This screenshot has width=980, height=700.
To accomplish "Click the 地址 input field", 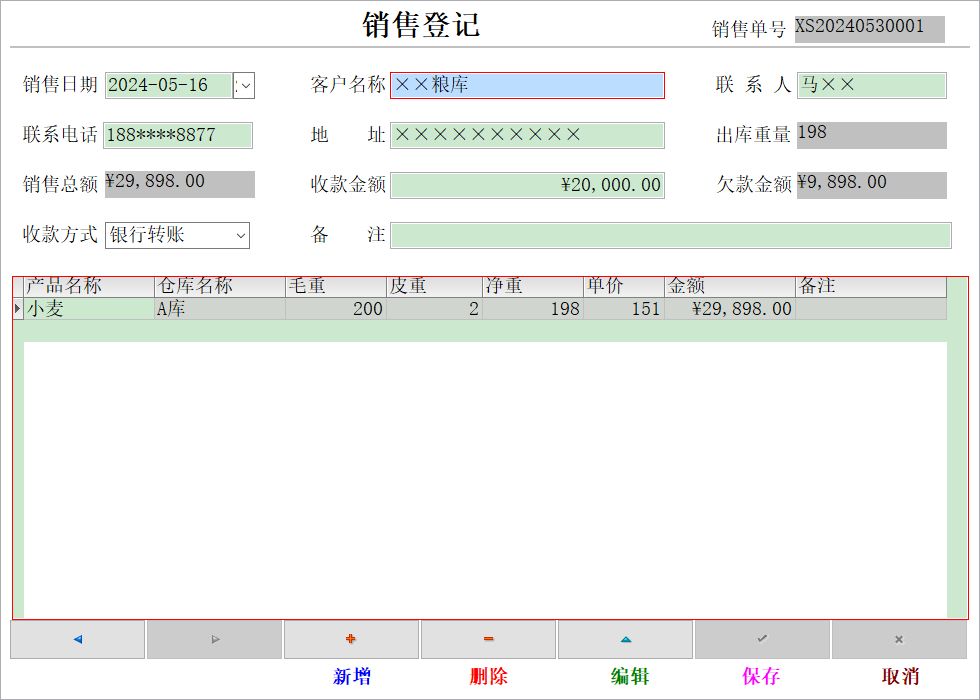I will coord(528,136).
